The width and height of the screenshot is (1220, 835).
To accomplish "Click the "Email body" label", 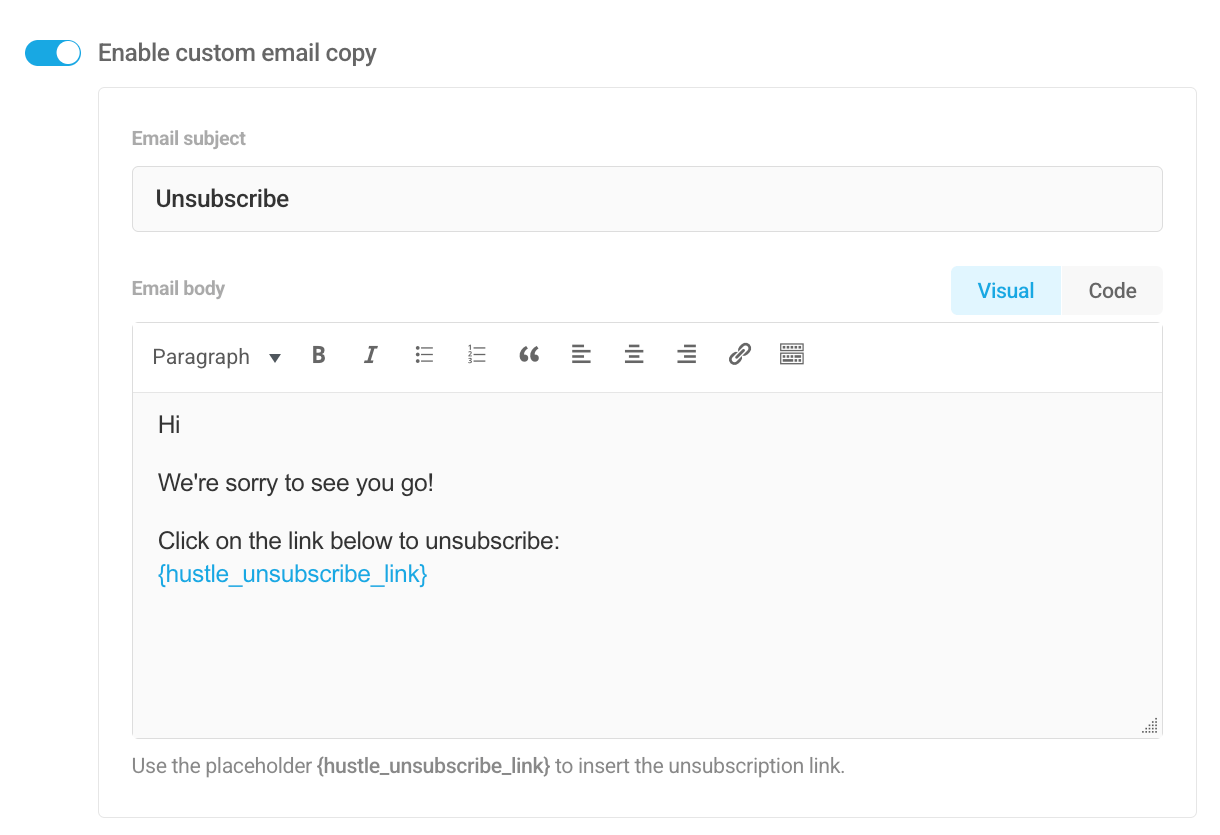I will [x=178, y=289].
